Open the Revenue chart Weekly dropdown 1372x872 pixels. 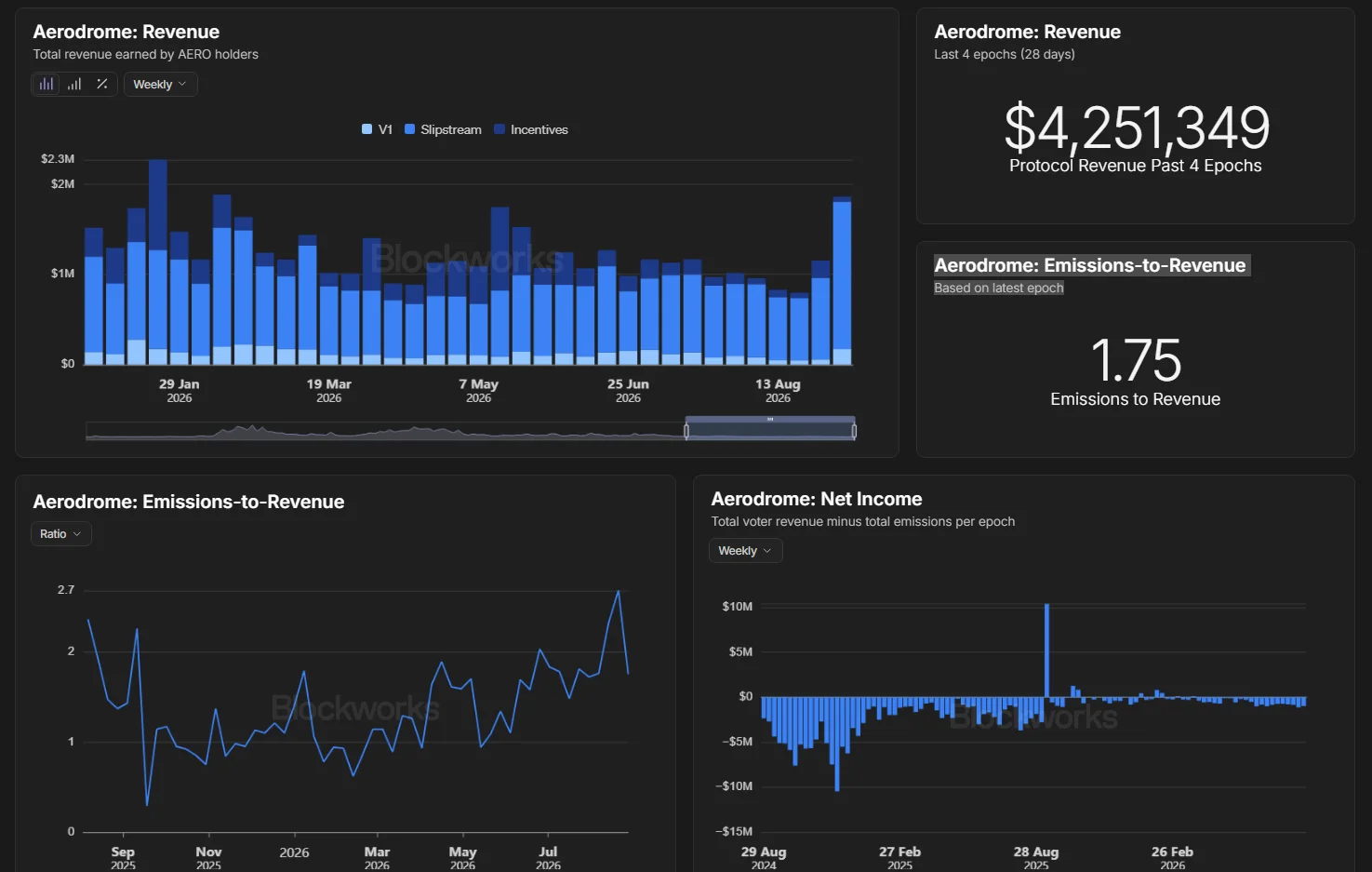point(160,84)
